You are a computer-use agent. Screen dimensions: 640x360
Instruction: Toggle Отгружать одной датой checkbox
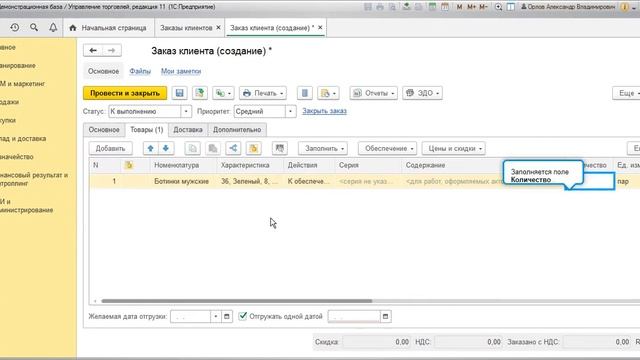[243, 316]
